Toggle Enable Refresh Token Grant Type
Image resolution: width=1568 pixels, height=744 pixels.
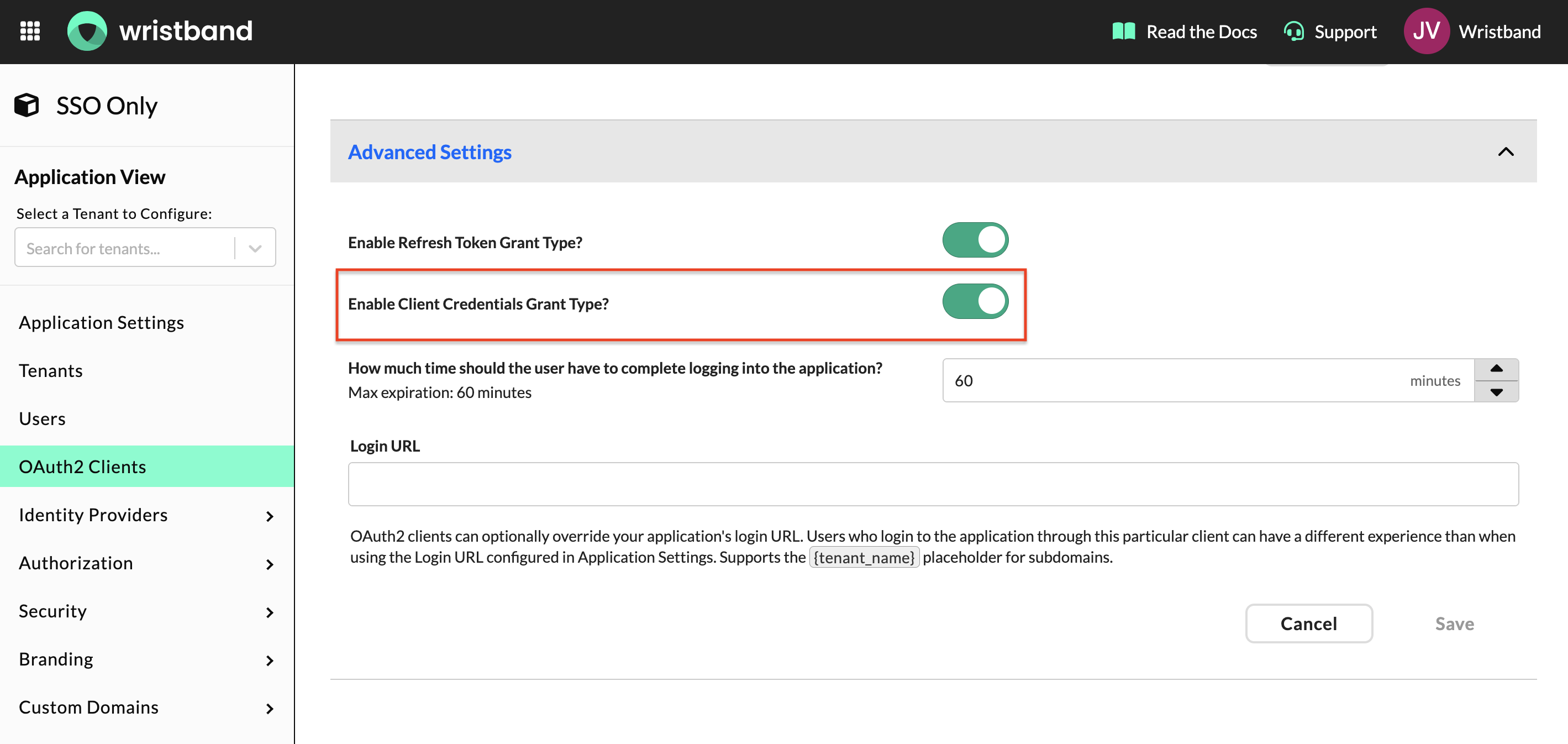[975, 240]
